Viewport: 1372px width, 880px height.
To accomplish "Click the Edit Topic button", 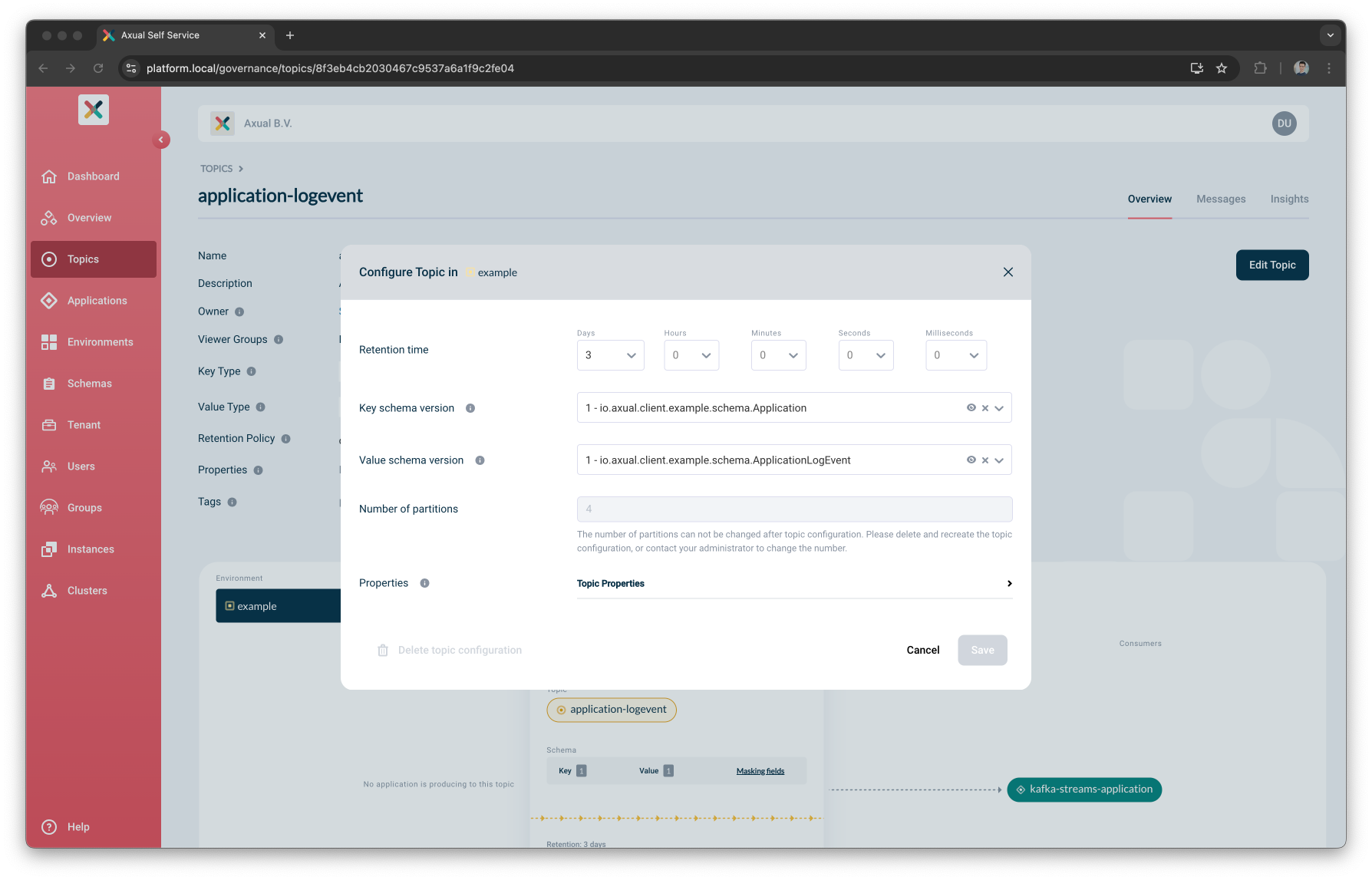I will tap(1272, 265).
